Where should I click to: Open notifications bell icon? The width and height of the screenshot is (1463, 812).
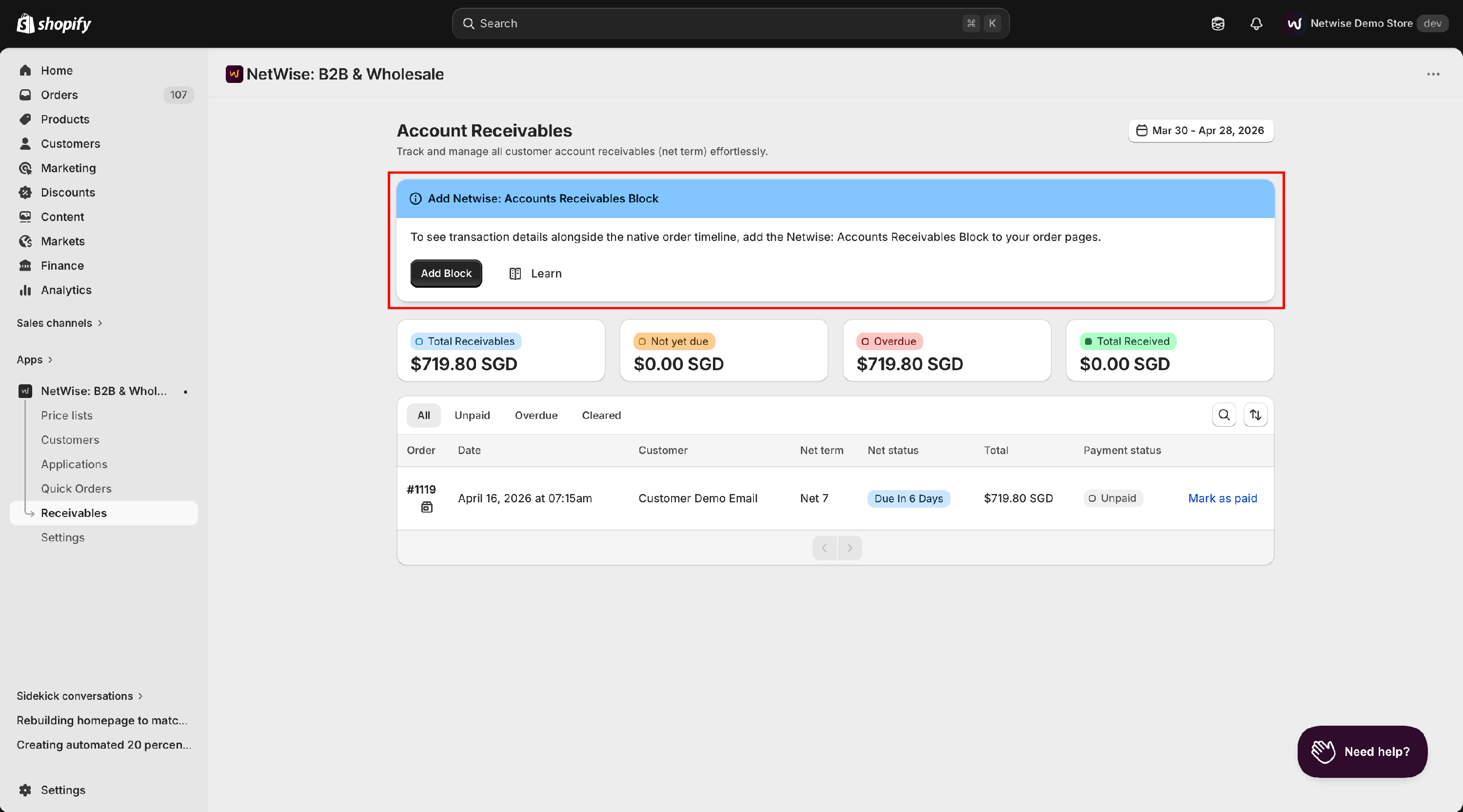[x=1256, y=23]
